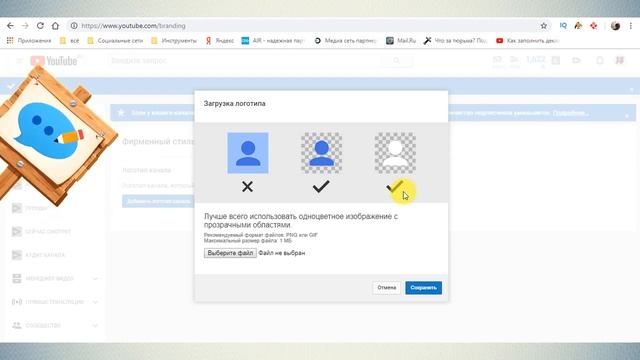640x360 pixels.
Task: Click the Добавить логотип канала button
Action: point(158,201)
